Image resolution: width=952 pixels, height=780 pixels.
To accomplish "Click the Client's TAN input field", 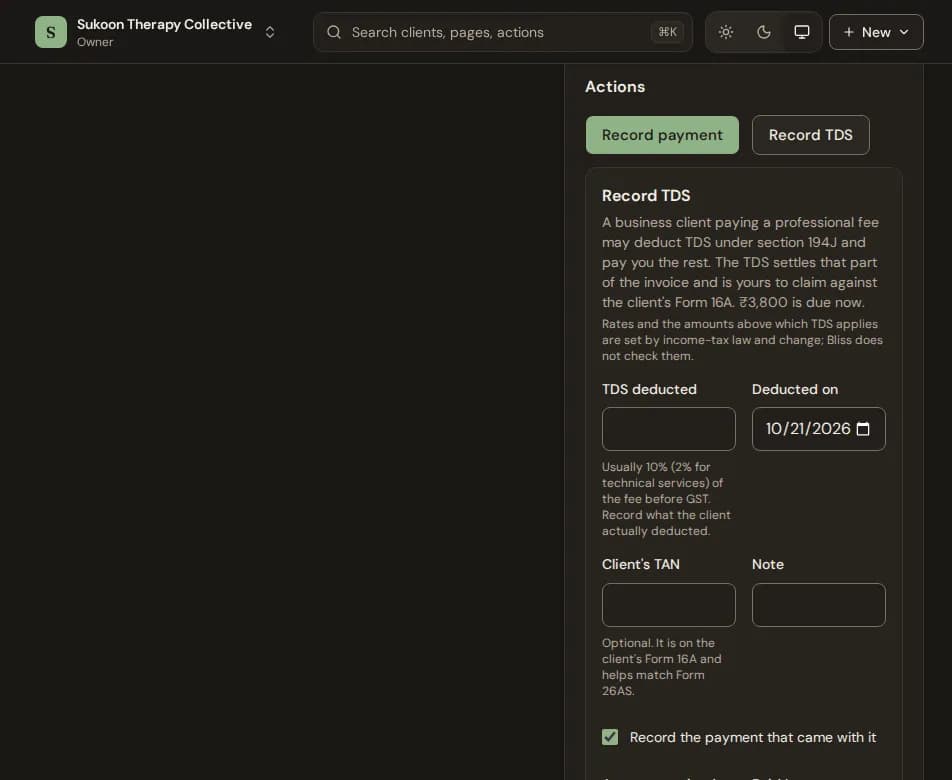I will tap(668, 605).
